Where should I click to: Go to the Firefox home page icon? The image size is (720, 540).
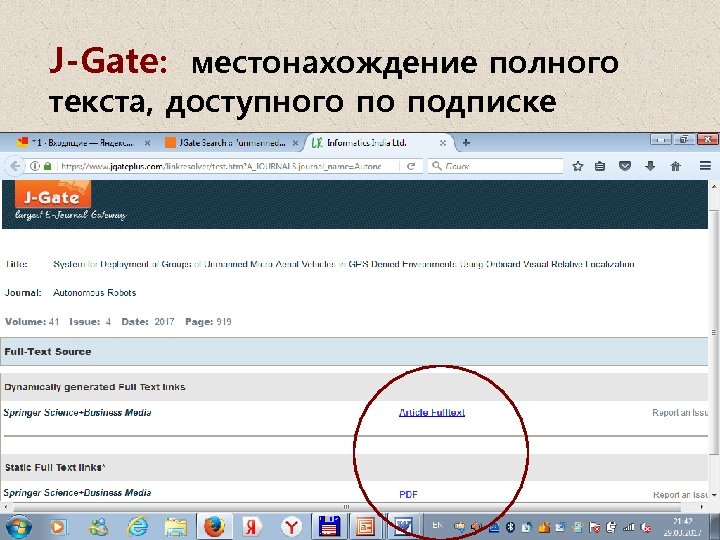pyautogui.click(x=675, y=166)
